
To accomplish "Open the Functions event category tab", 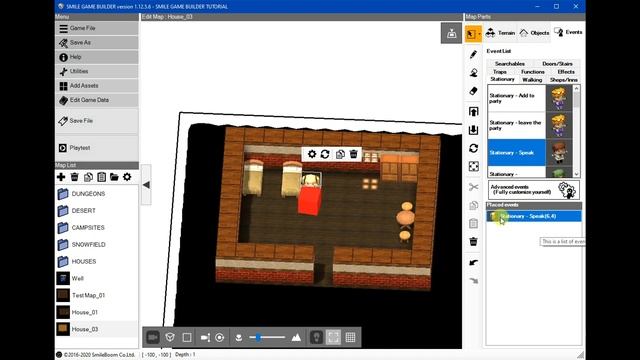I will [533, 72].
